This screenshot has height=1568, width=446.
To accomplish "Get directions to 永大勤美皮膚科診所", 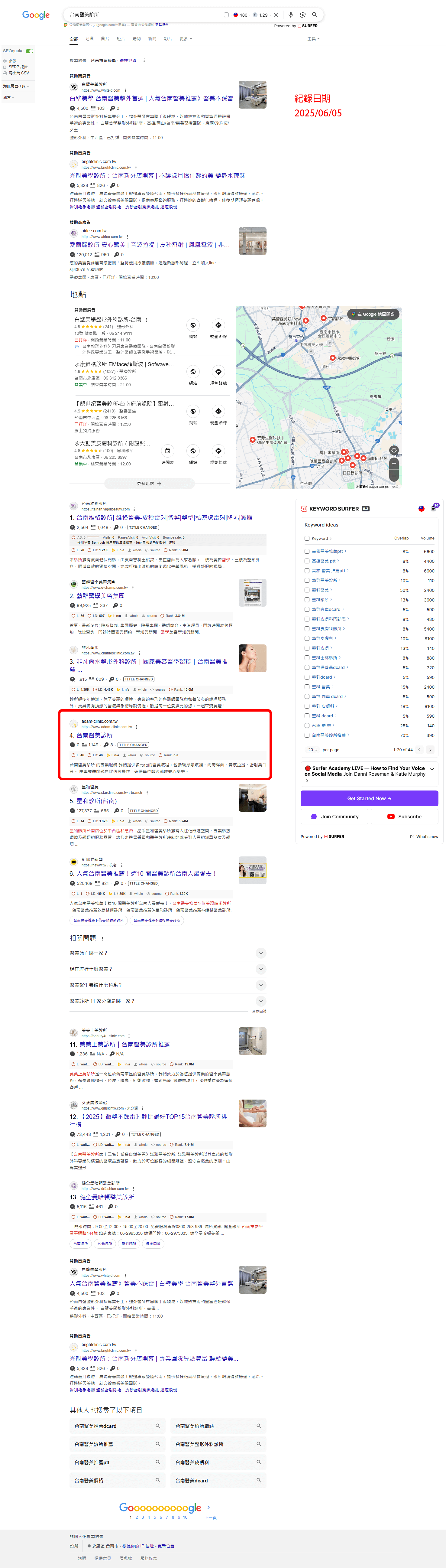I will (x=218, y=451).
